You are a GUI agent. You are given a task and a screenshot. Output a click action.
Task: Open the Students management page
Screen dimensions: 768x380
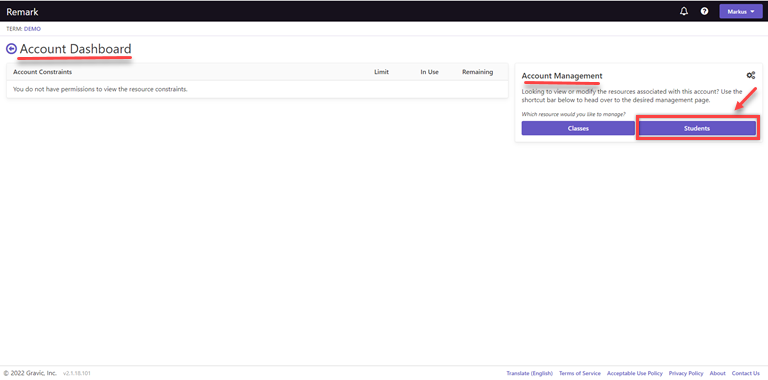(697, 128)
